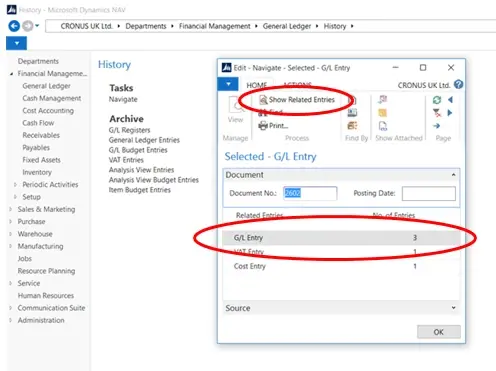Switch to the ACTIONS ribbon tab
Viewport: 496px width, 371px height.
[297, 85]
